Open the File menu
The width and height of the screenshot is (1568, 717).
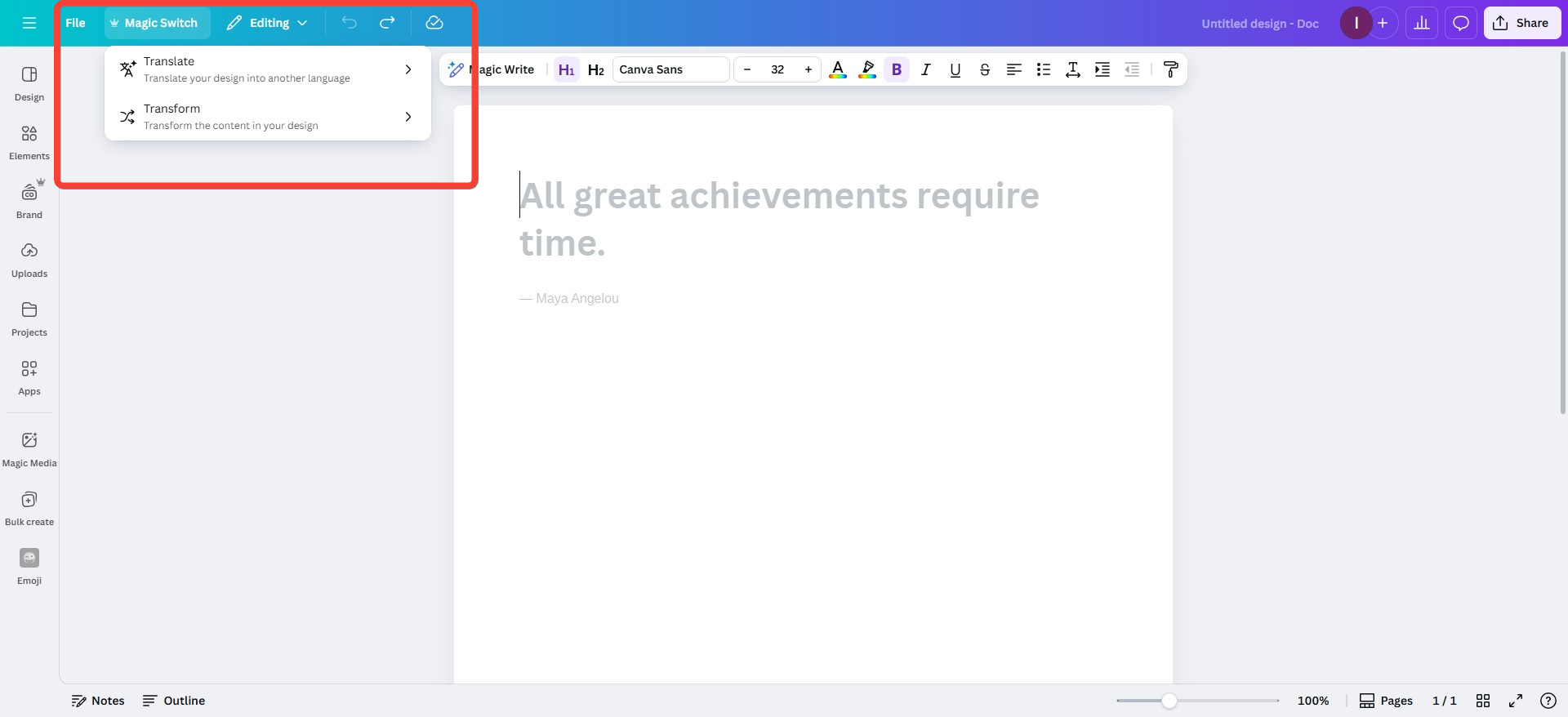tap(75, 23)
